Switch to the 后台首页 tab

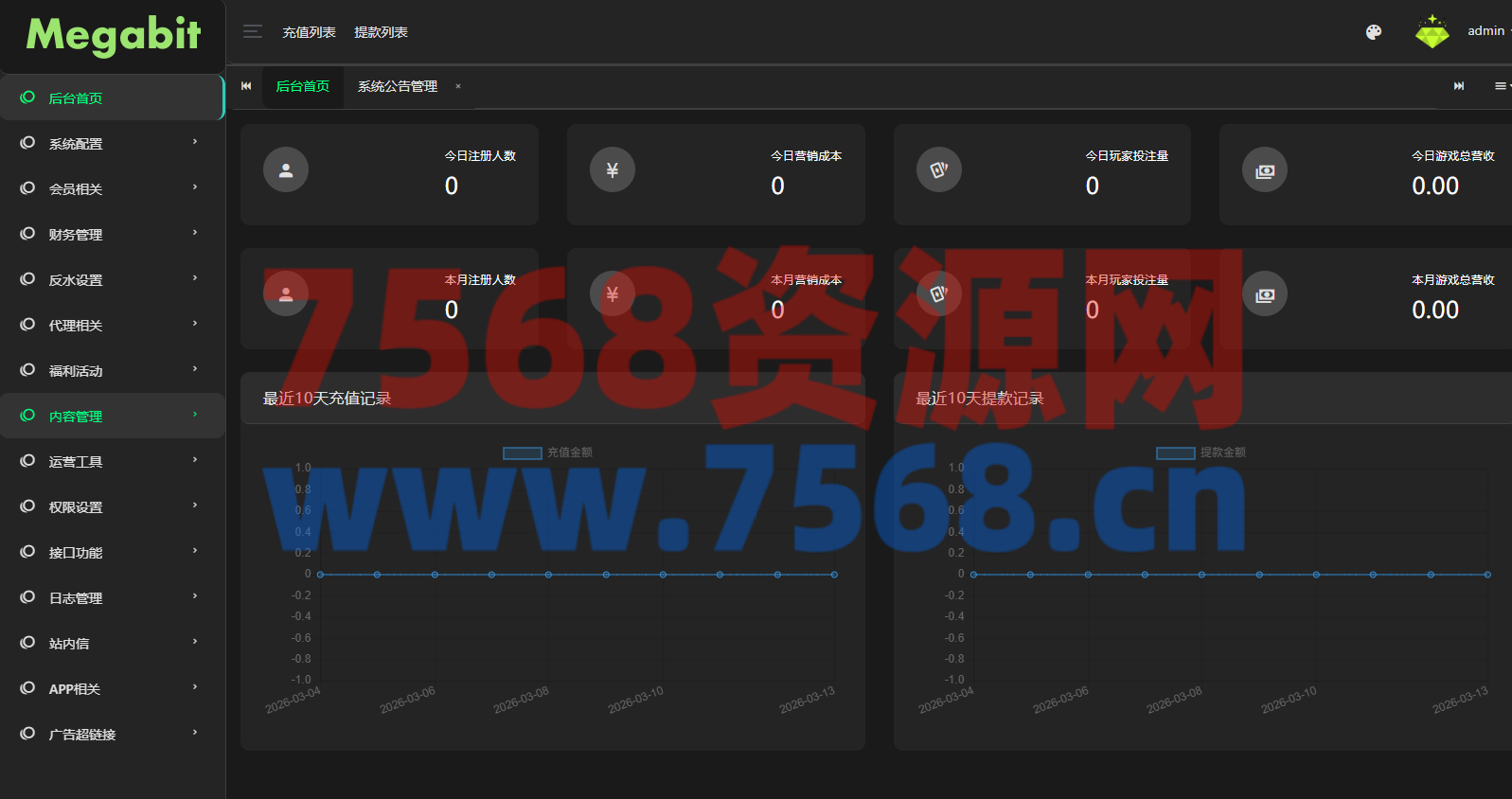point(303,86)
